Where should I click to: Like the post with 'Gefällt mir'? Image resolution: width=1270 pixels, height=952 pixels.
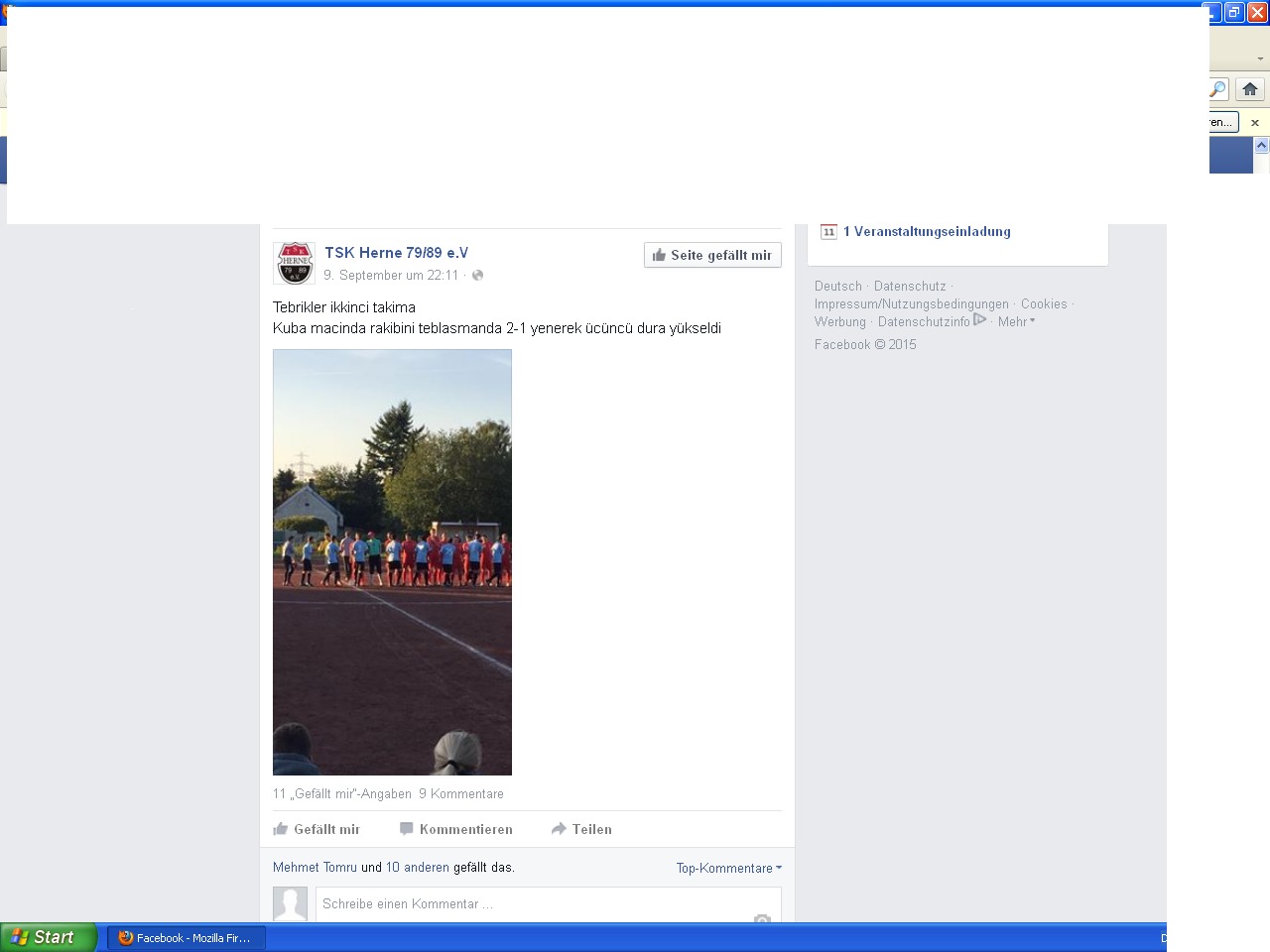tap(317, 829)
